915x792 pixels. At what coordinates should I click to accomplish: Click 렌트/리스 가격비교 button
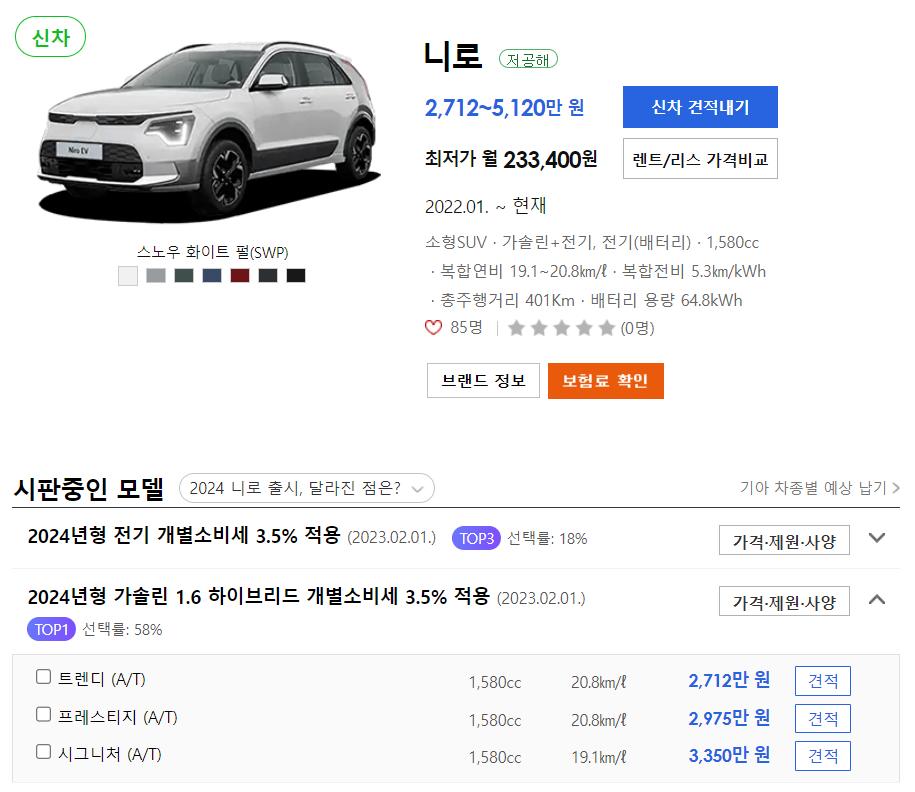[x=700, y=159]
